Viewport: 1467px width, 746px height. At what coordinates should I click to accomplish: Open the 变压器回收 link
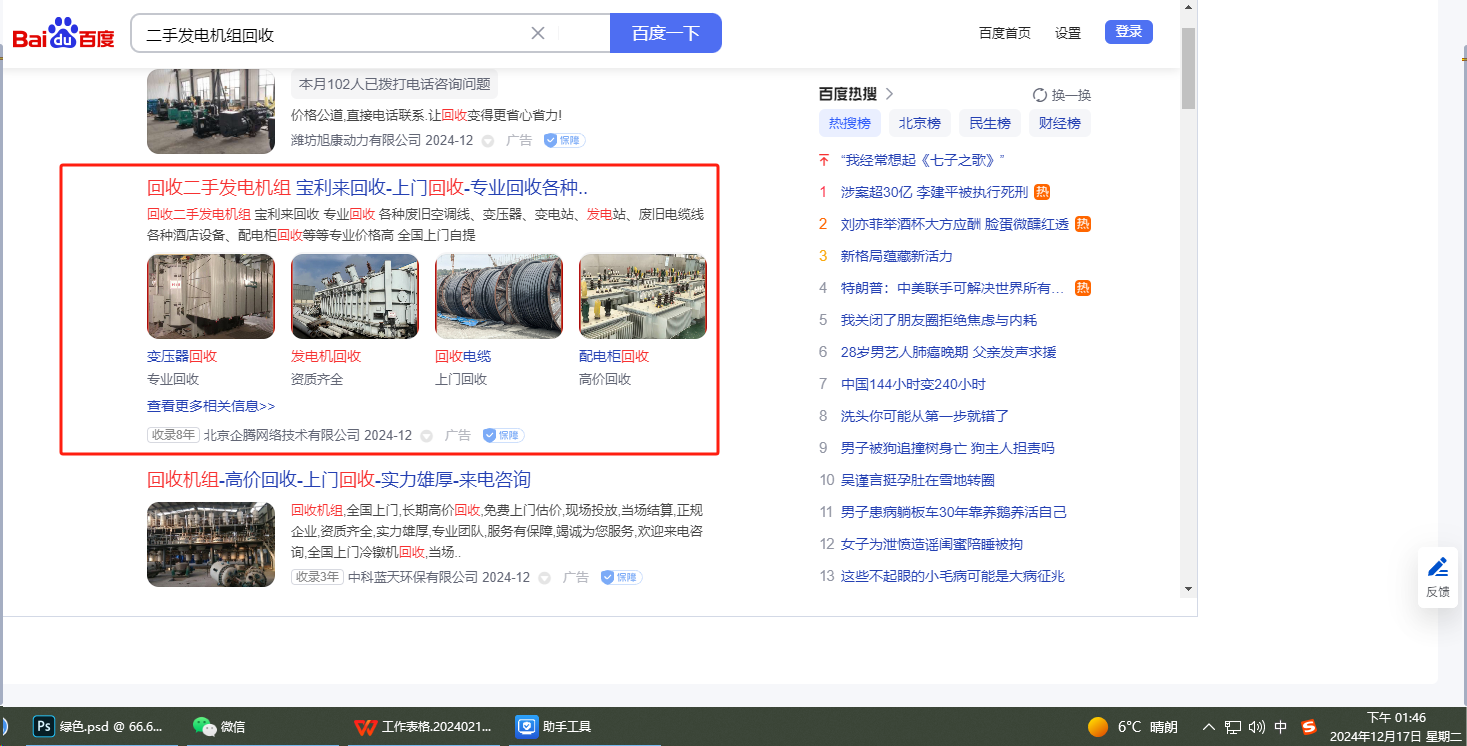click(182, 356)
